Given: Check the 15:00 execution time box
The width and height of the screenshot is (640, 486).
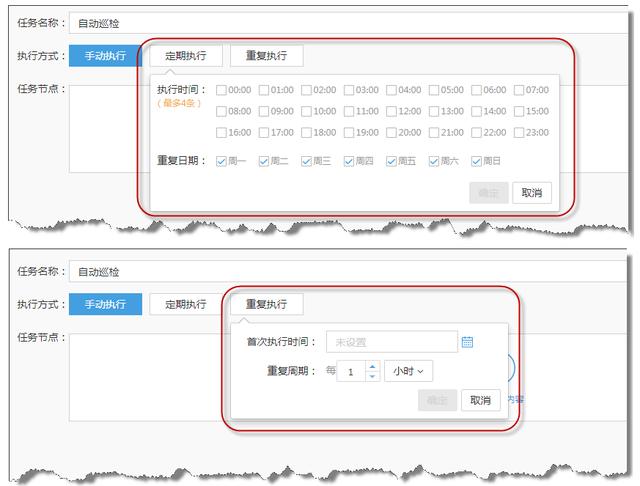Looking at the screenshot, I should tap(519, 111).
